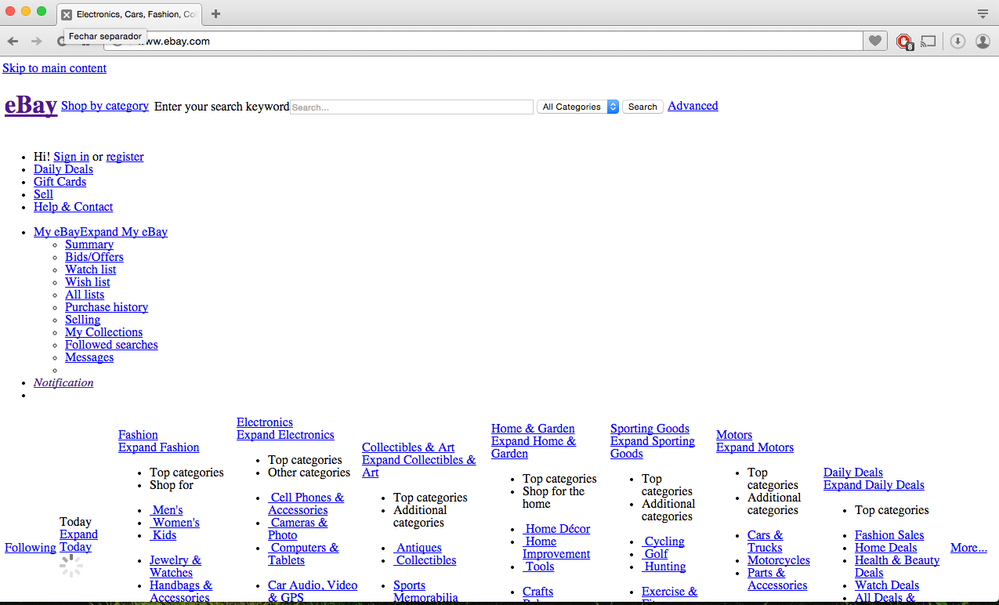The image size is (999, 605).
Task: Open the Adblock extension icon
Action: point(904,41)
